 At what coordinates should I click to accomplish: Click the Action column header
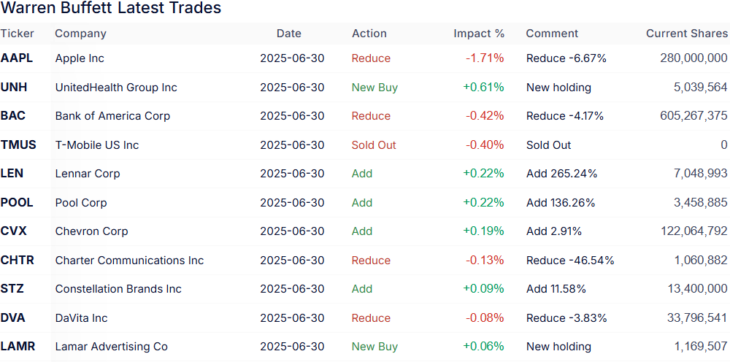pyautogui.click(x=369, y=34)
